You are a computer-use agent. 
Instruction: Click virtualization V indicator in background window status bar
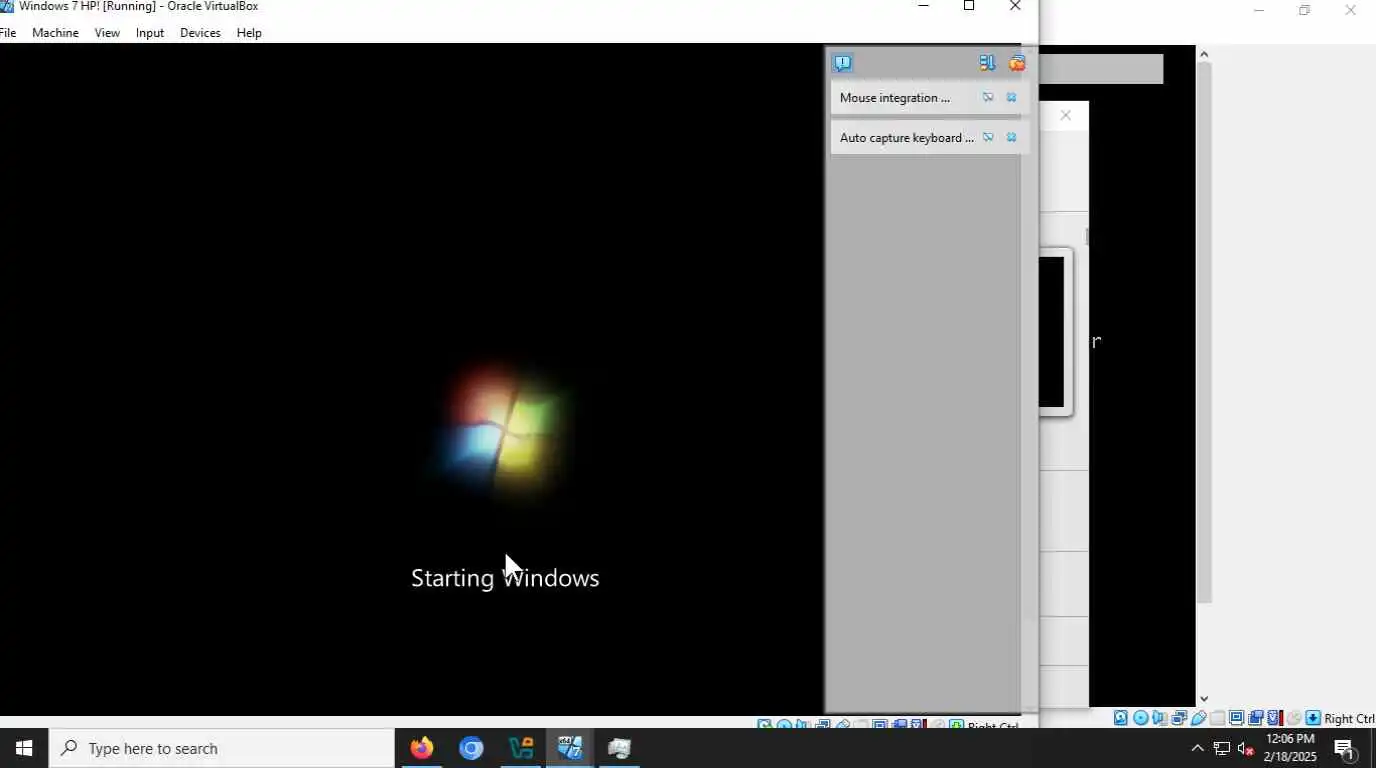click(x=1274, y=718)
